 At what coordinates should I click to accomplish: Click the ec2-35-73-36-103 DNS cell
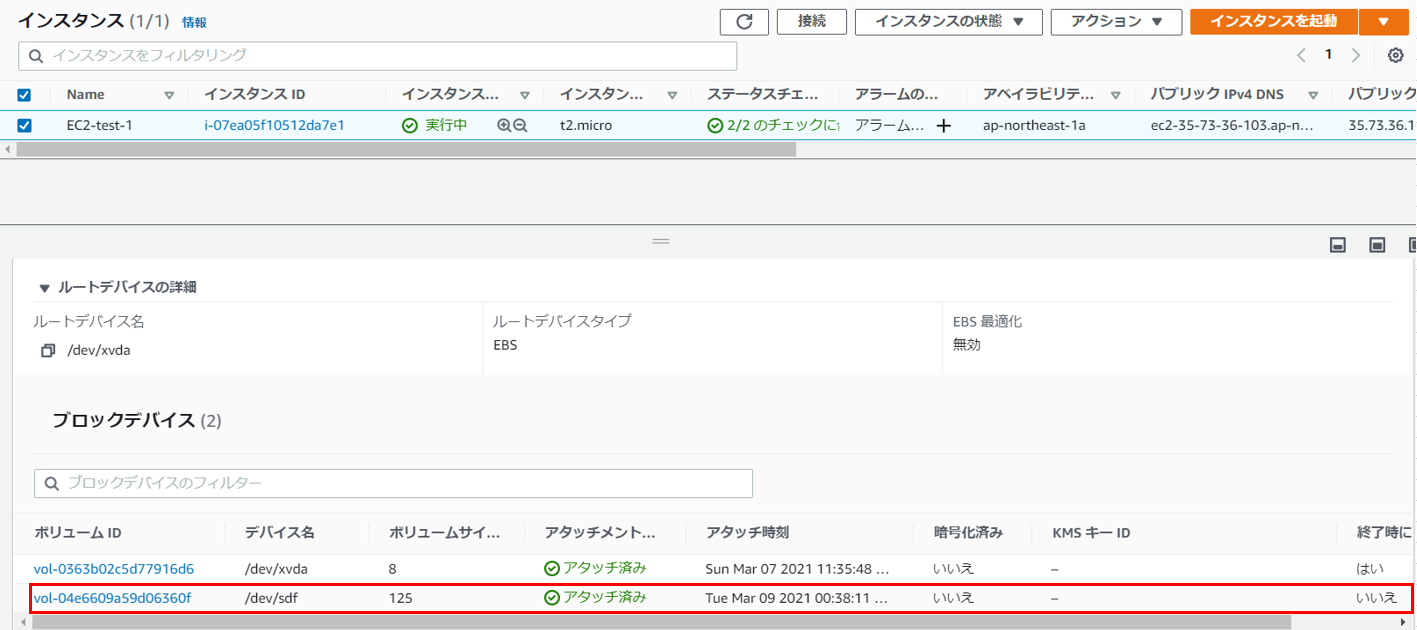coord(1232,126)
